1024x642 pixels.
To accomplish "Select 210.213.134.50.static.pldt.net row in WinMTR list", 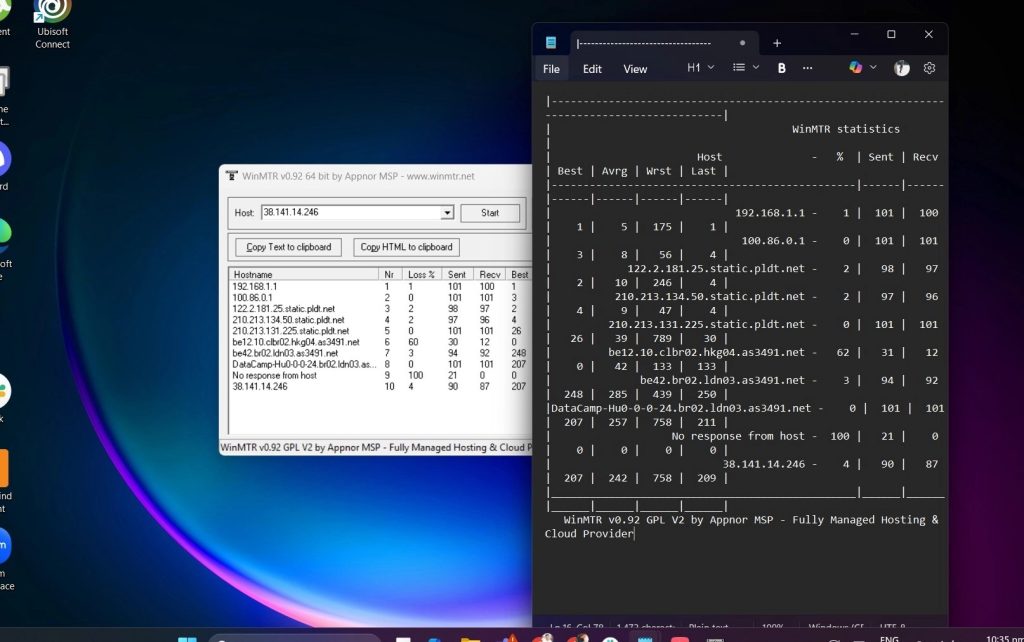I will 381,320.
